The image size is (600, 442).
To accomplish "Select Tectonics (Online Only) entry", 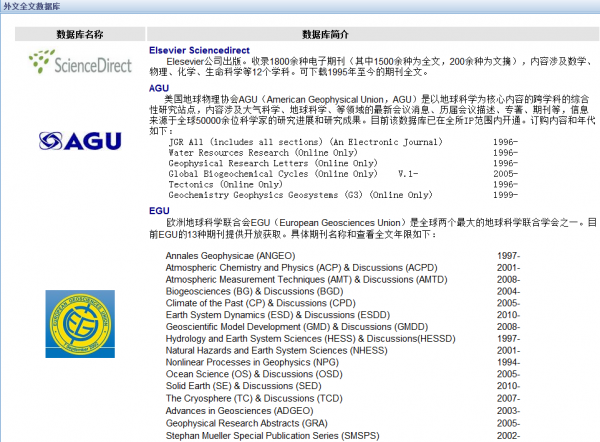I will pyautogui.click(x=225, y=184).
